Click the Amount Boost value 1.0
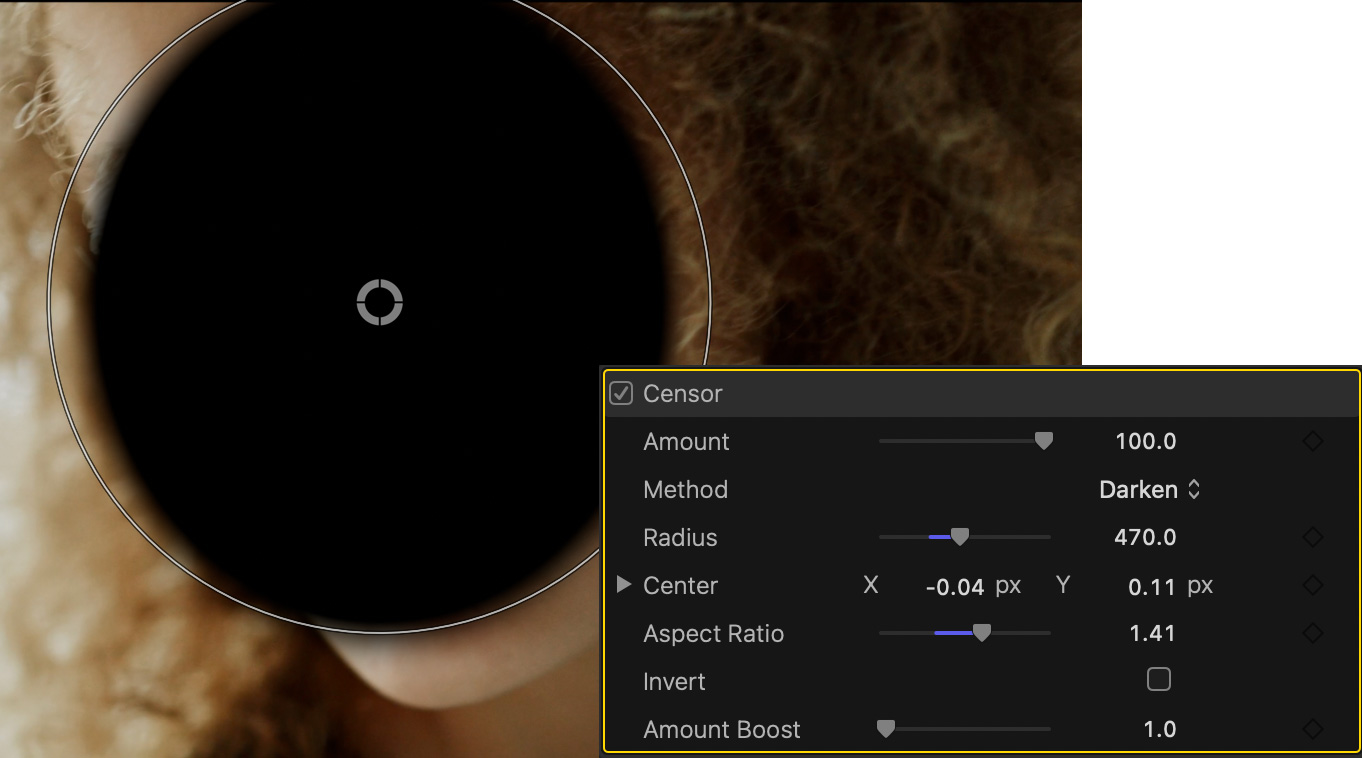Viewport: 1362px width, 758px height. point(1160,729)
